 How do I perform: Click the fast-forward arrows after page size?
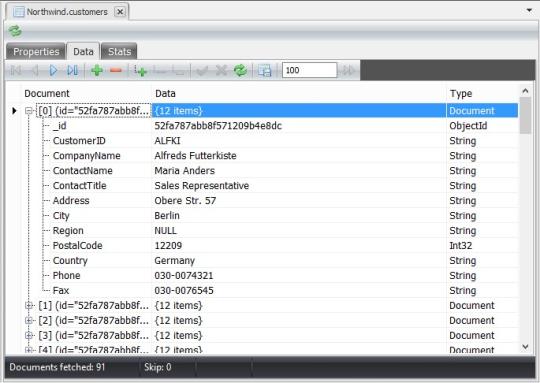348,70
